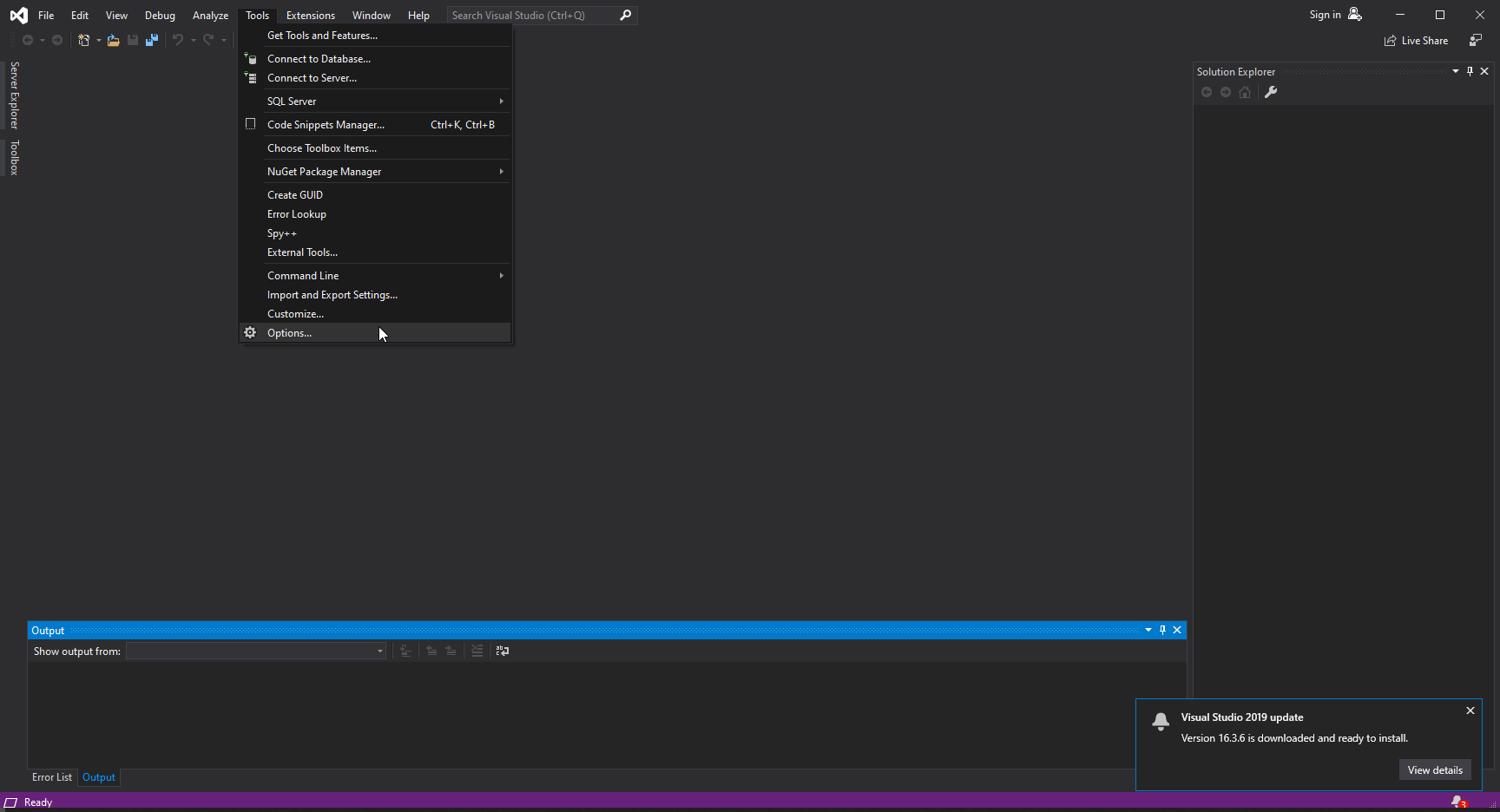Screen dimensions: 1500x812
Task: Select Error Lookup menu item
Action: [x=375, y=214]
